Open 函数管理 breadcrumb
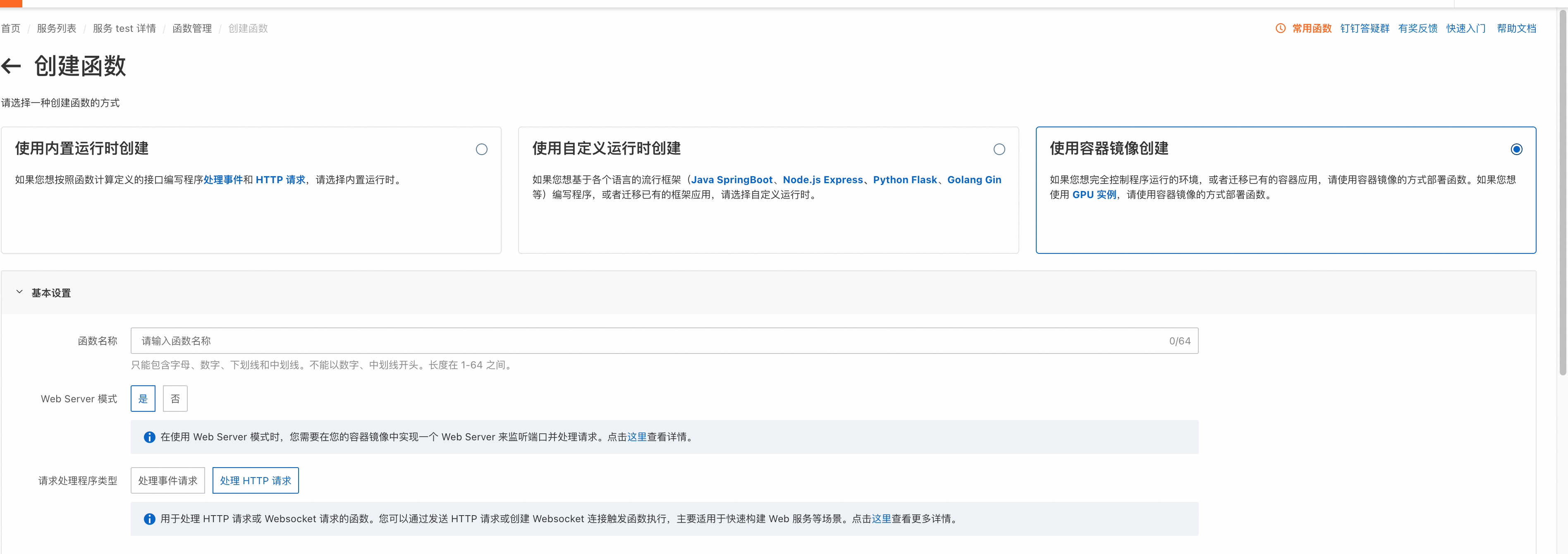This screenshot has width=1568, height=554. tap(192, 28)
